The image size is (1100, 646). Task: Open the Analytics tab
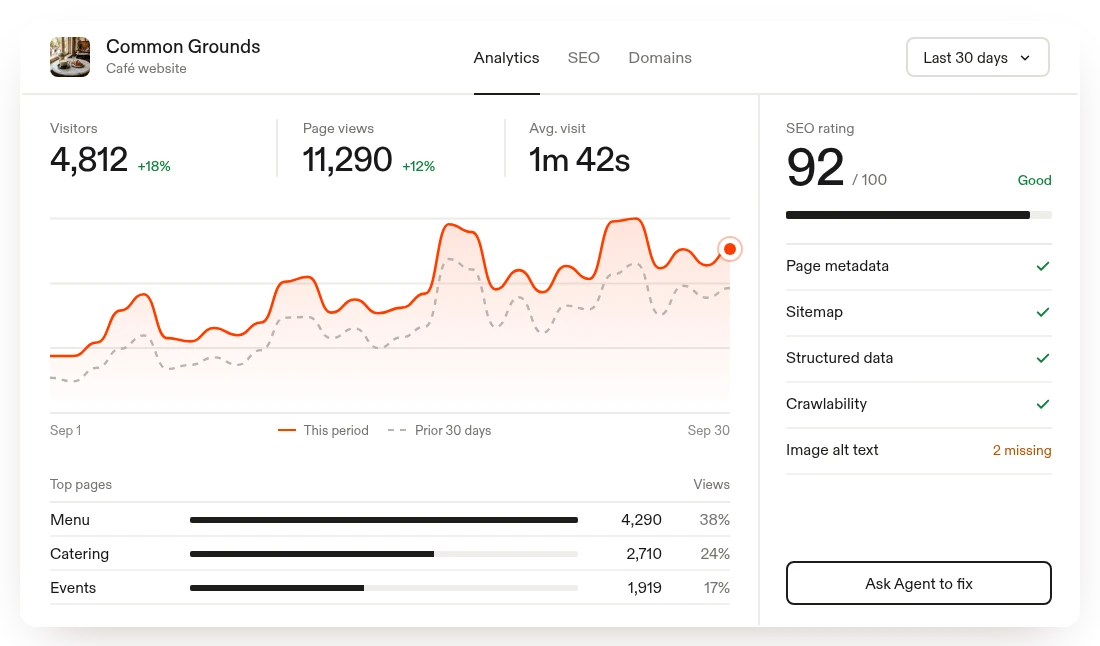pos(507,58)
